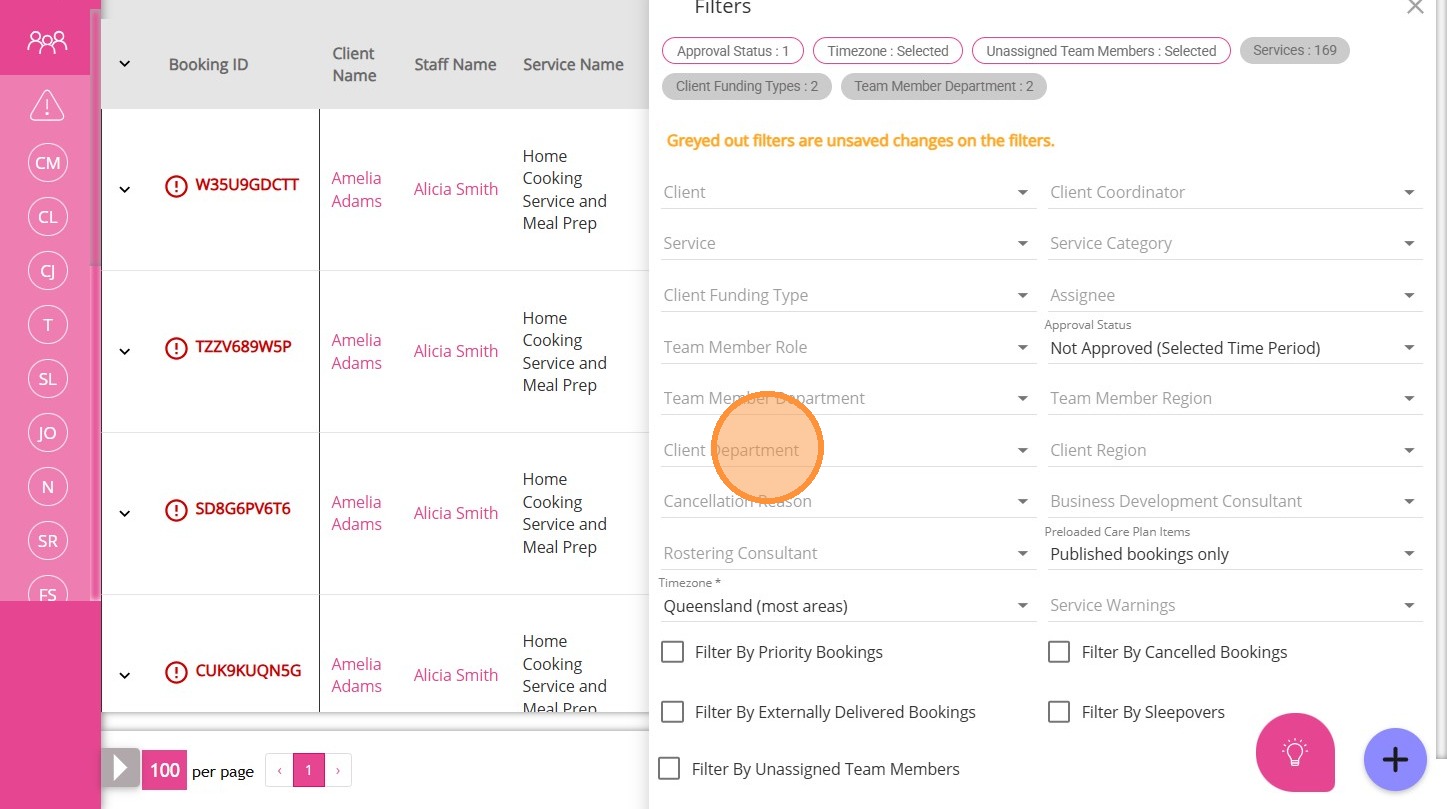Enable Filter By Priority Bookings checkbox

tap(672, 652)
